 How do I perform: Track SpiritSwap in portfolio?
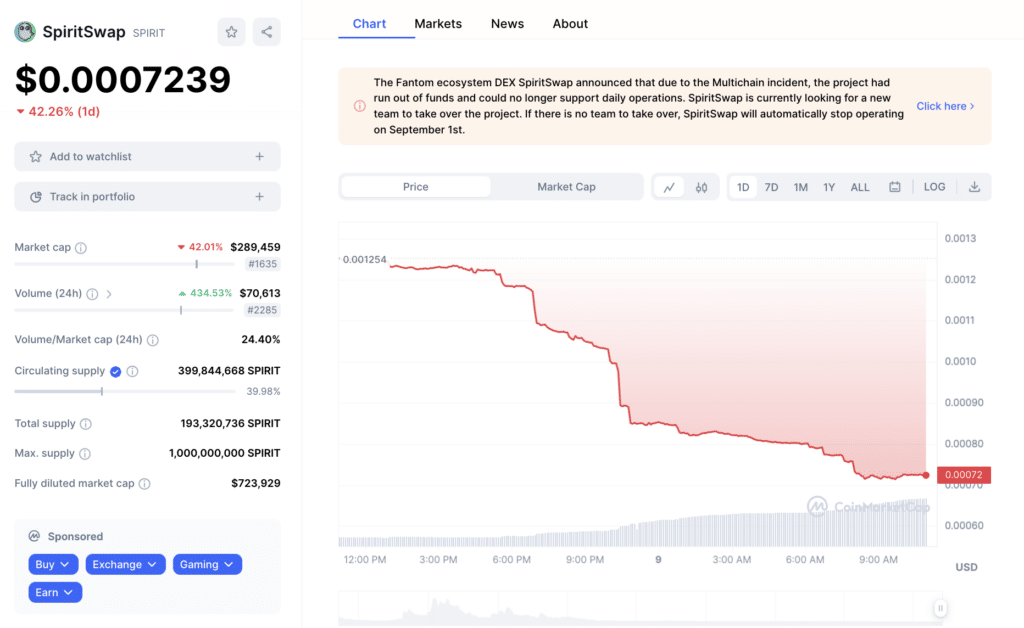point(148,196)
